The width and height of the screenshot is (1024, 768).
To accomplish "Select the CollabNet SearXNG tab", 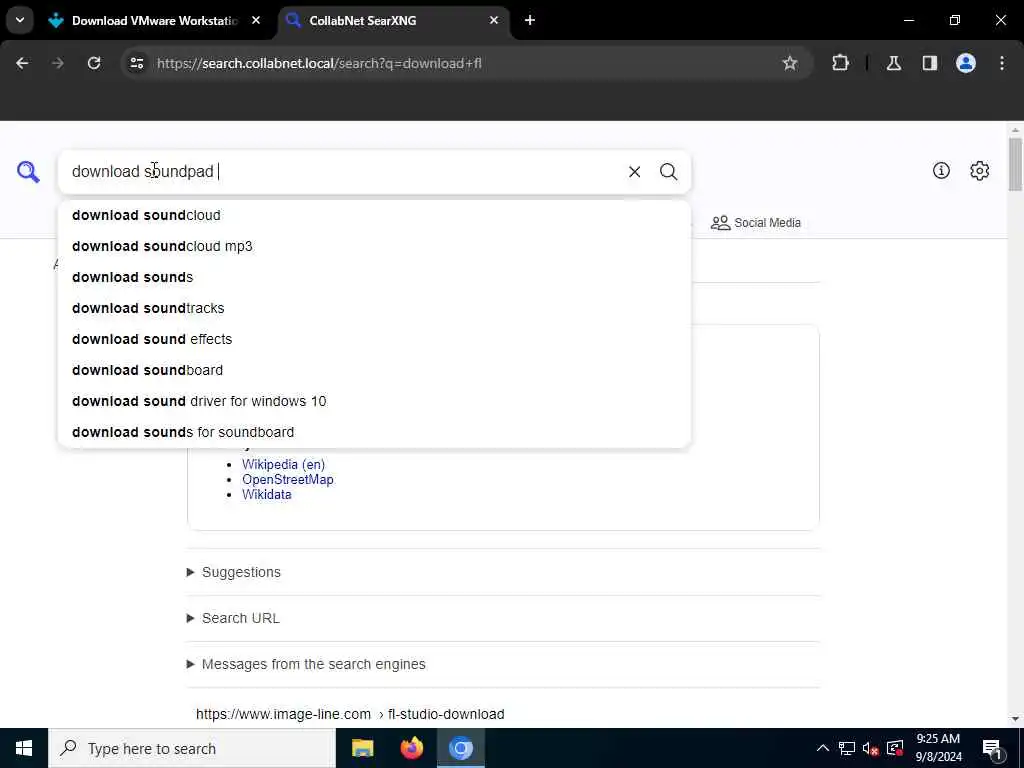I will click(394, 21).
